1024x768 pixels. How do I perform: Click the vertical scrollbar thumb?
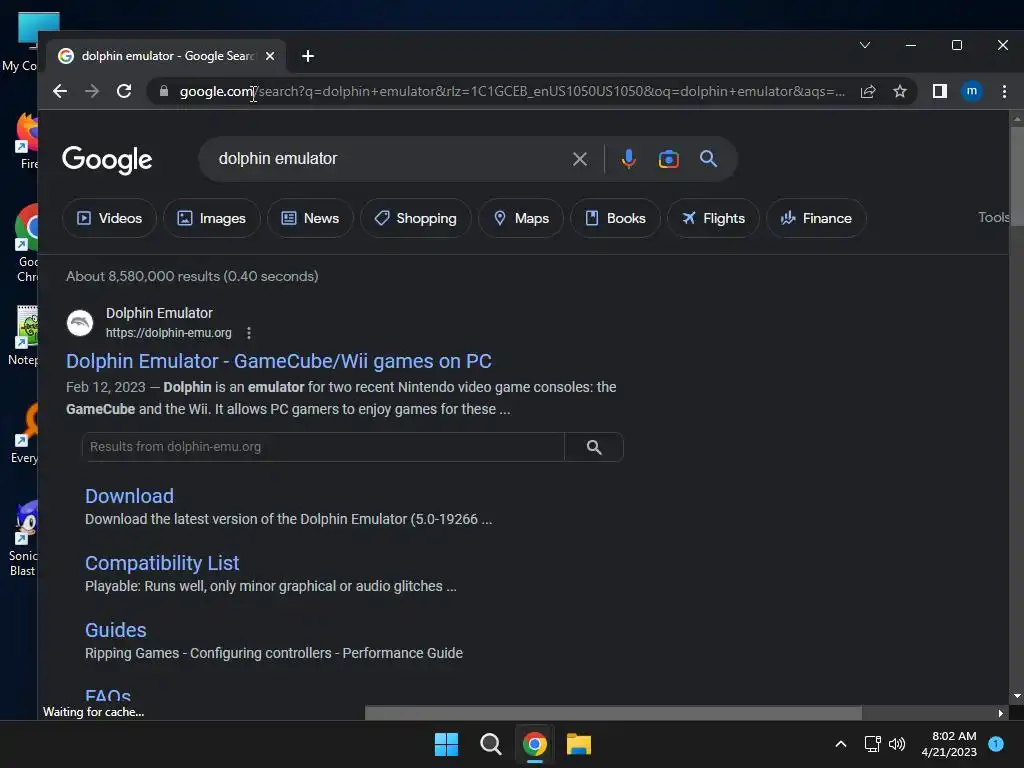click(1017, 176)
